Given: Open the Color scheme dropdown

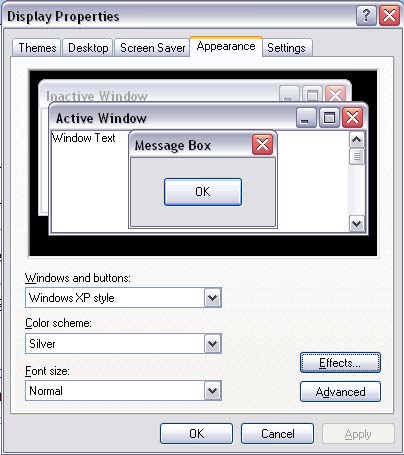Looking at the screenshot, I should 213,344.
